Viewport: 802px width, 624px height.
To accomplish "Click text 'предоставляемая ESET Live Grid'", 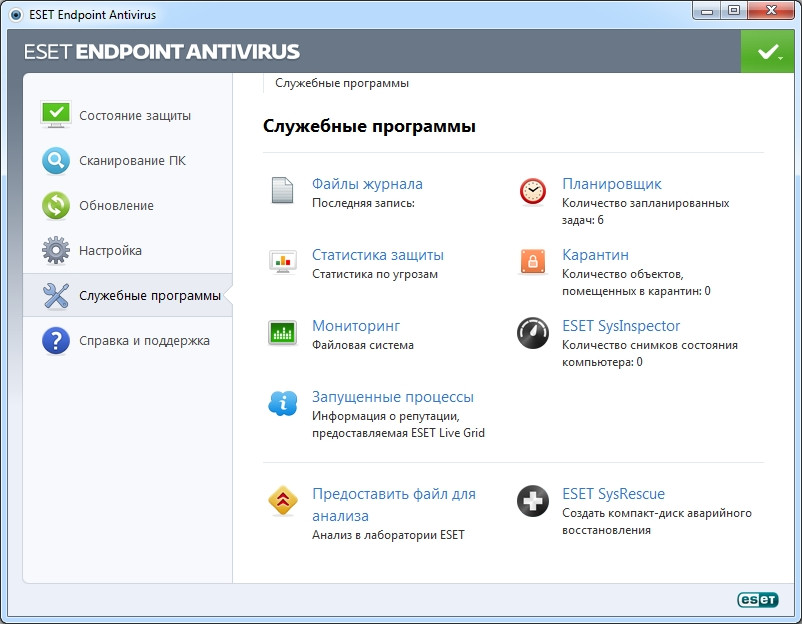I will point(398,433).
